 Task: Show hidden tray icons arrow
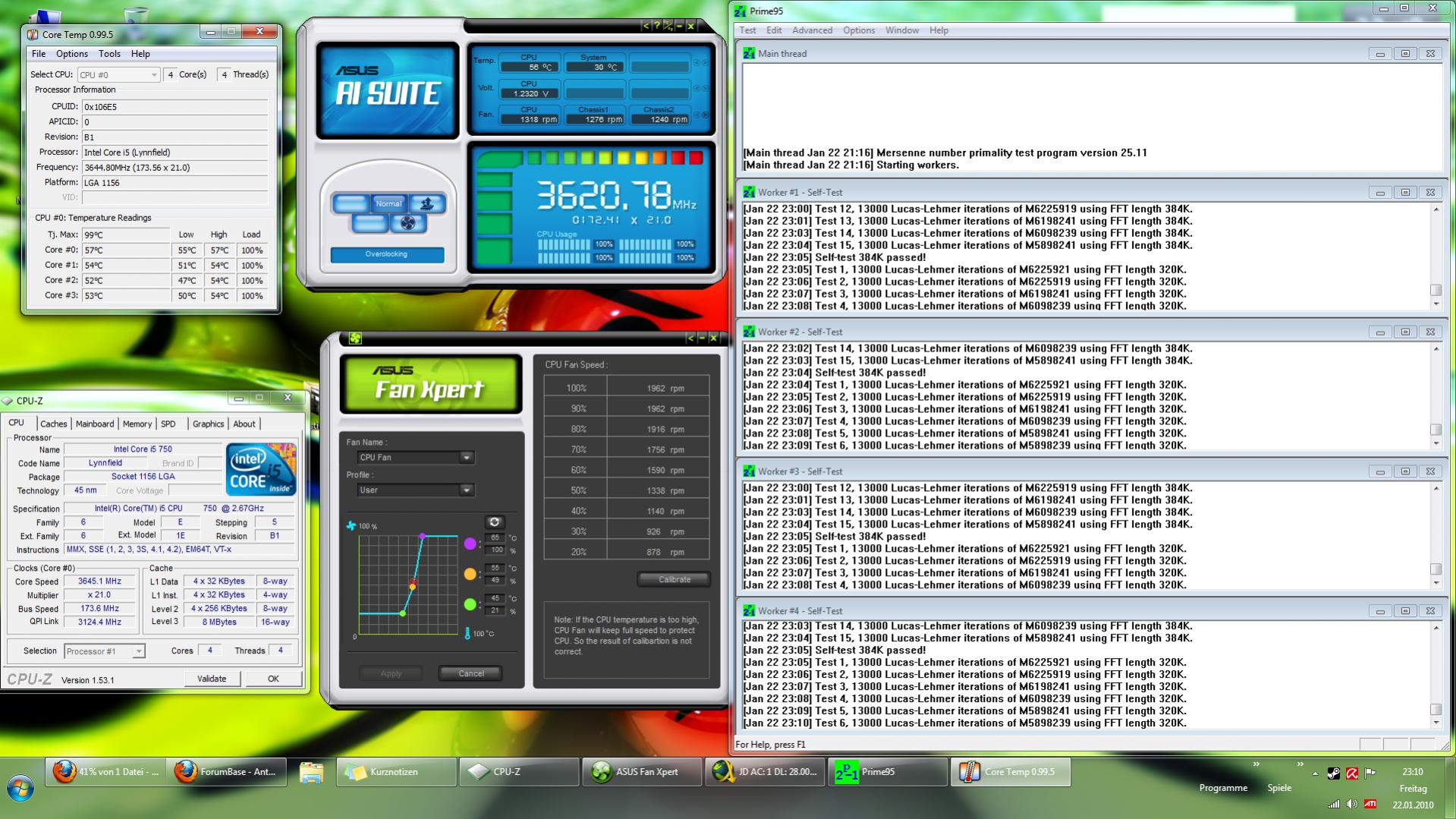(1315, 773)
